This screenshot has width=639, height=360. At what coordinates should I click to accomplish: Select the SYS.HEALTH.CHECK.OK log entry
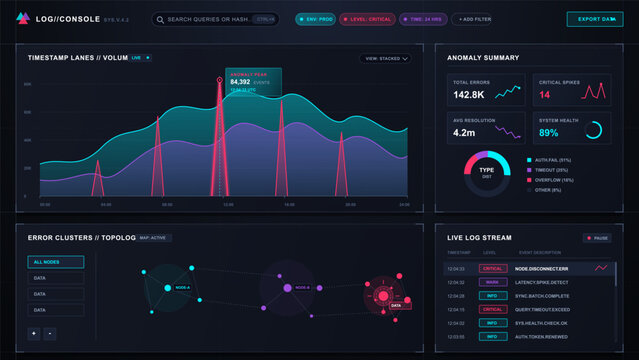pyautogui.click(x=529, y=323)
